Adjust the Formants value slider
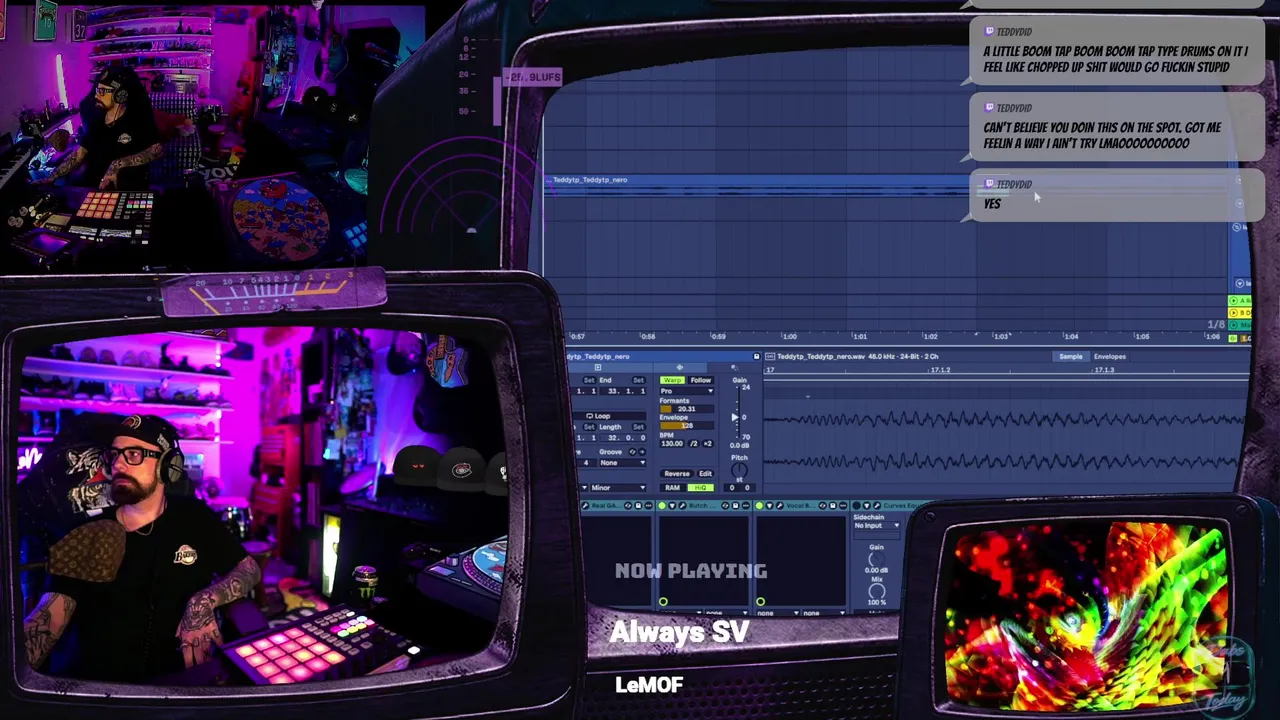 point(687,409)
